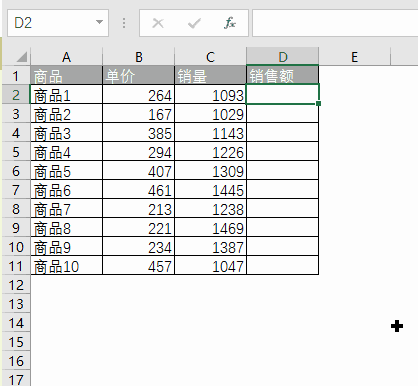Click the formula bar options dots
The height and width of the screenshot is (386, 418).
pyautogui.click(x=124, y=23)
